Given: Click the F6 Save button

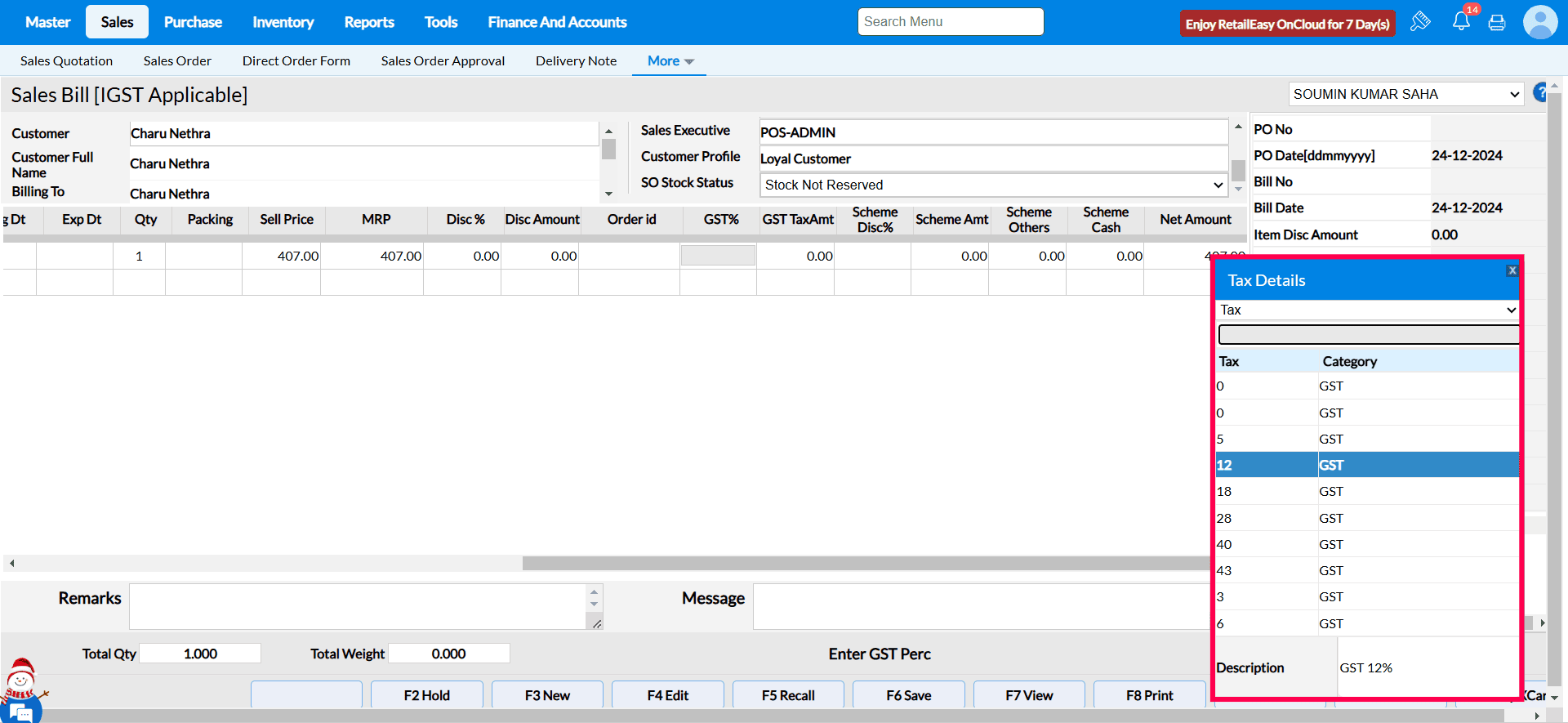Looking at the screenshot, I should (908, 695).
